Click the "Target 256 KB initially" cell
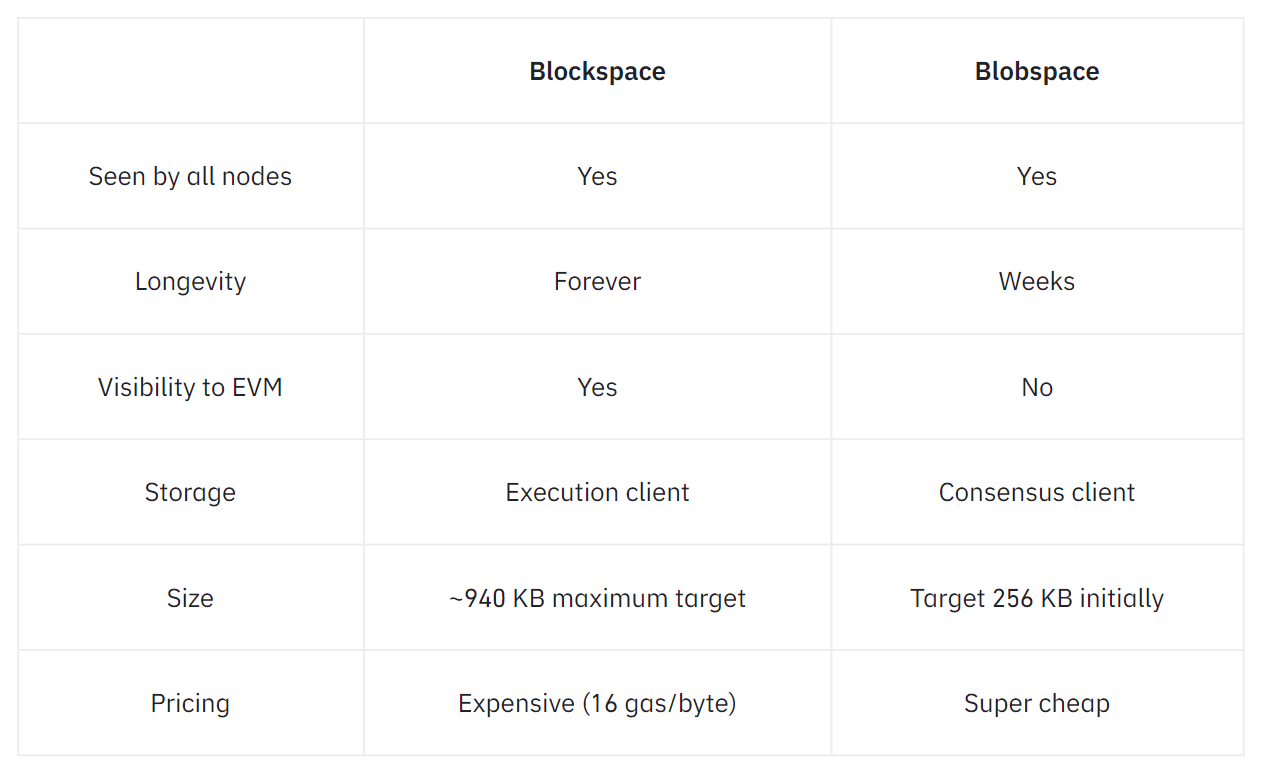The height and width of the screenshot is (773, 1261). click(1037, 598)
